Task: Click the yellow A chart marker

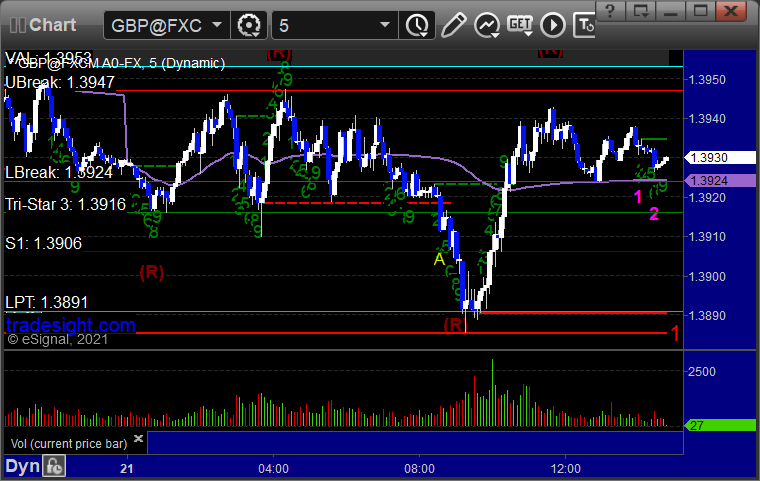Action: [x=439, y=259]
